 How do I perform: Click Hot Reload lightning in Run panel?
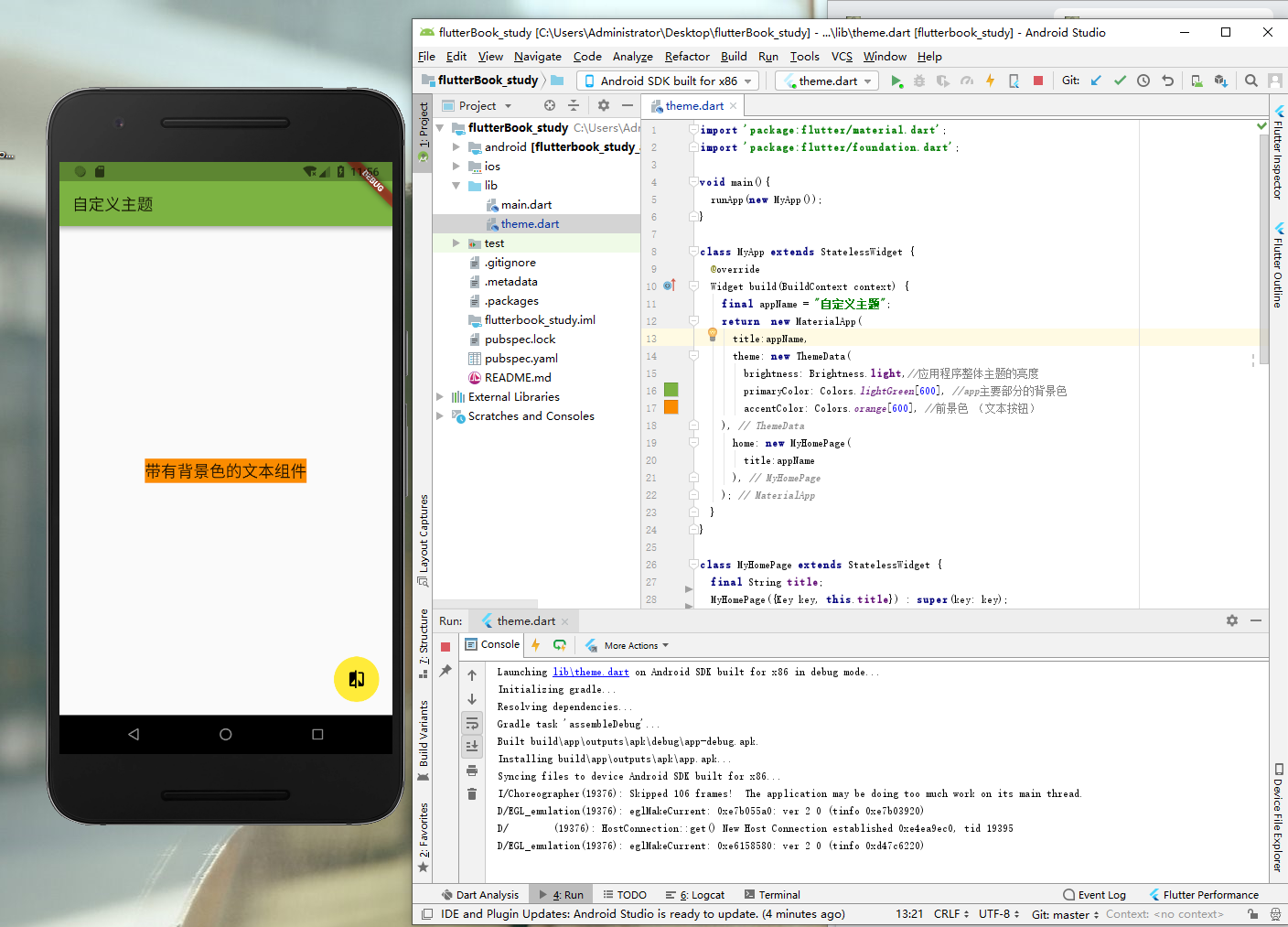(x=536, y=645)
